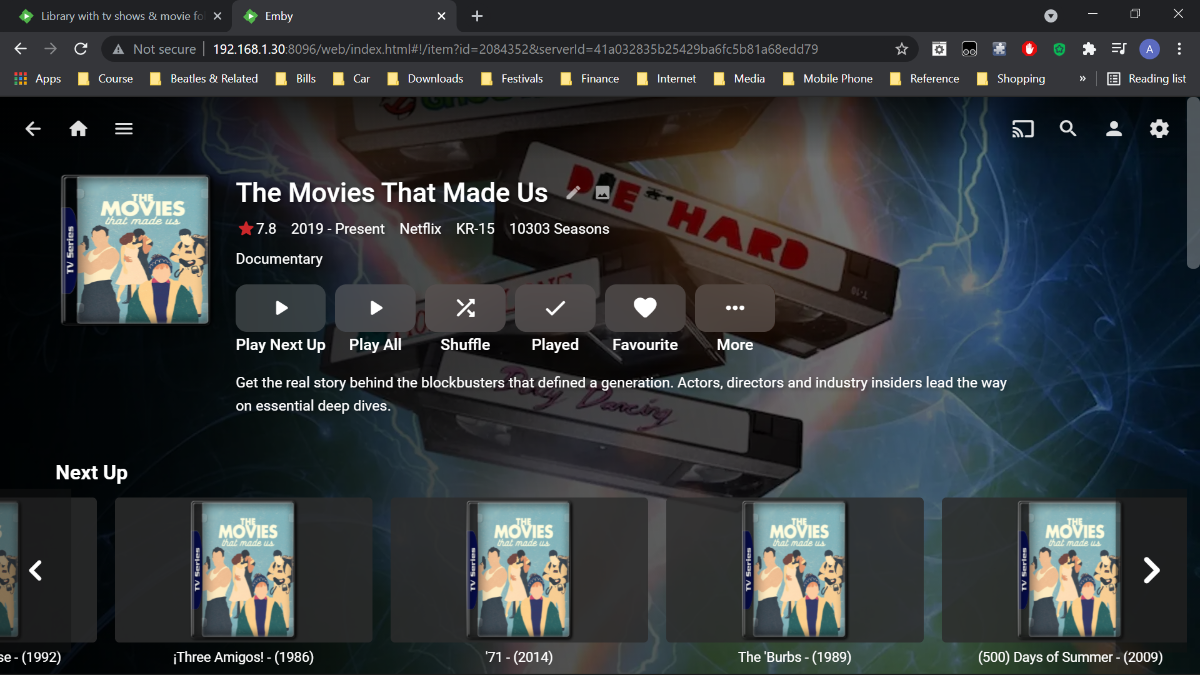Image resolution: width=1200 pixels, height=675 pixels.
Task: Reload the page
Action: pyautogui.click(x=81, y=48)
